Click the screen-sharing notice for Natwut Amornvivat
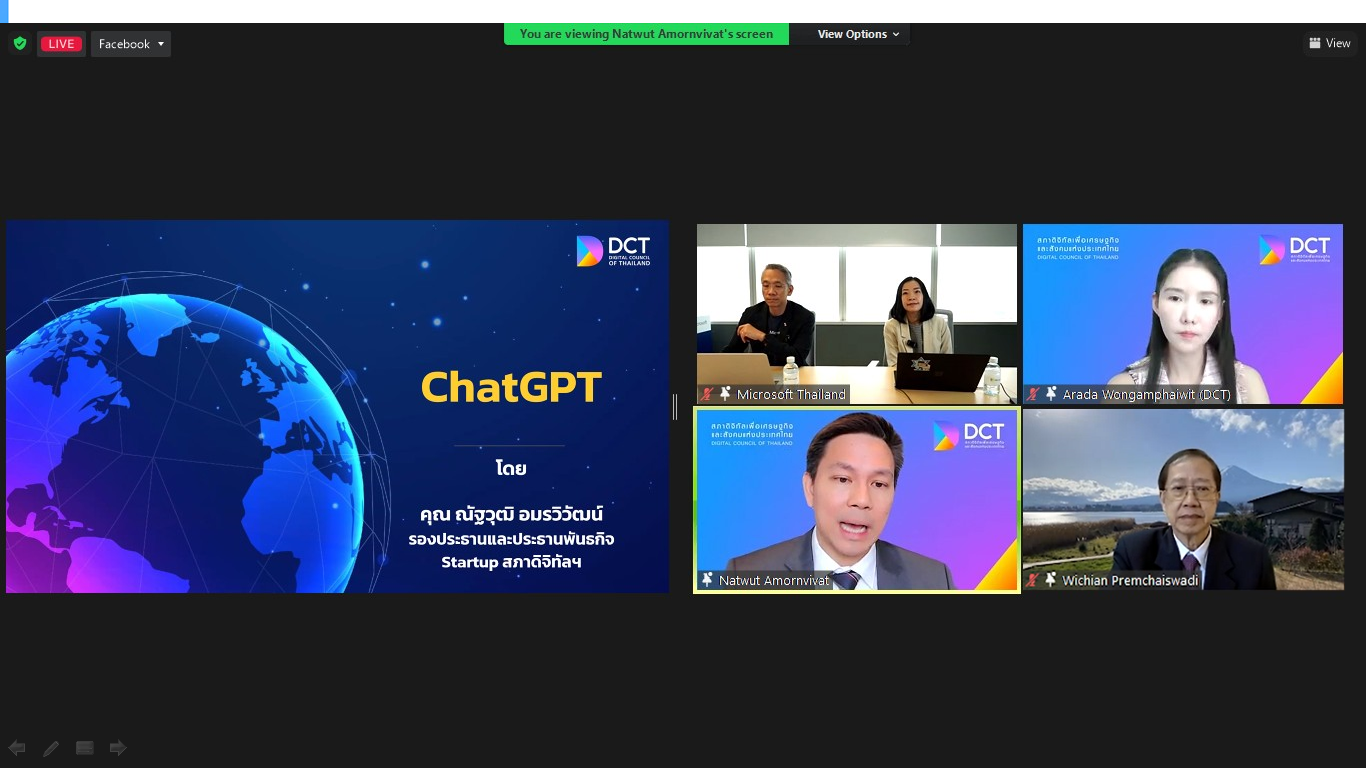The image size is (1366, 768). tap(646, 34)
